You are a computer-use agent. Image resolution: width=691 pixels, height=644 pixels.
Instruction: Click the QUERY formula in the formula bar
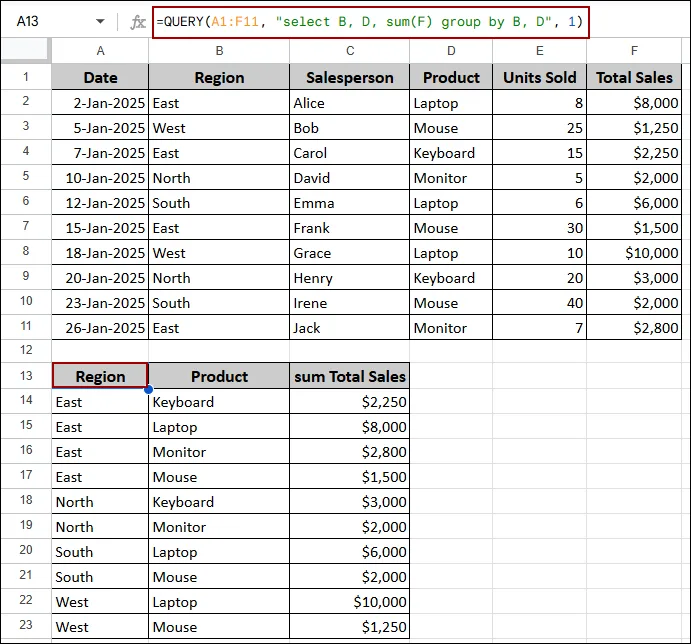pos(370,22)
